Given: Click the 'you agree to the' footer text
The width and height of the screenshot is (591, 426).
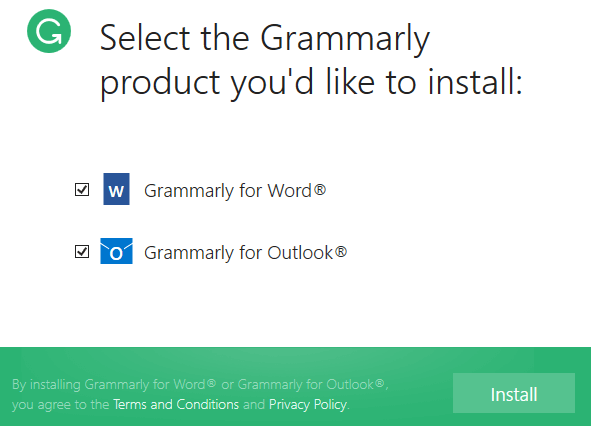Looking at the screenshot, I should point(60,404).
